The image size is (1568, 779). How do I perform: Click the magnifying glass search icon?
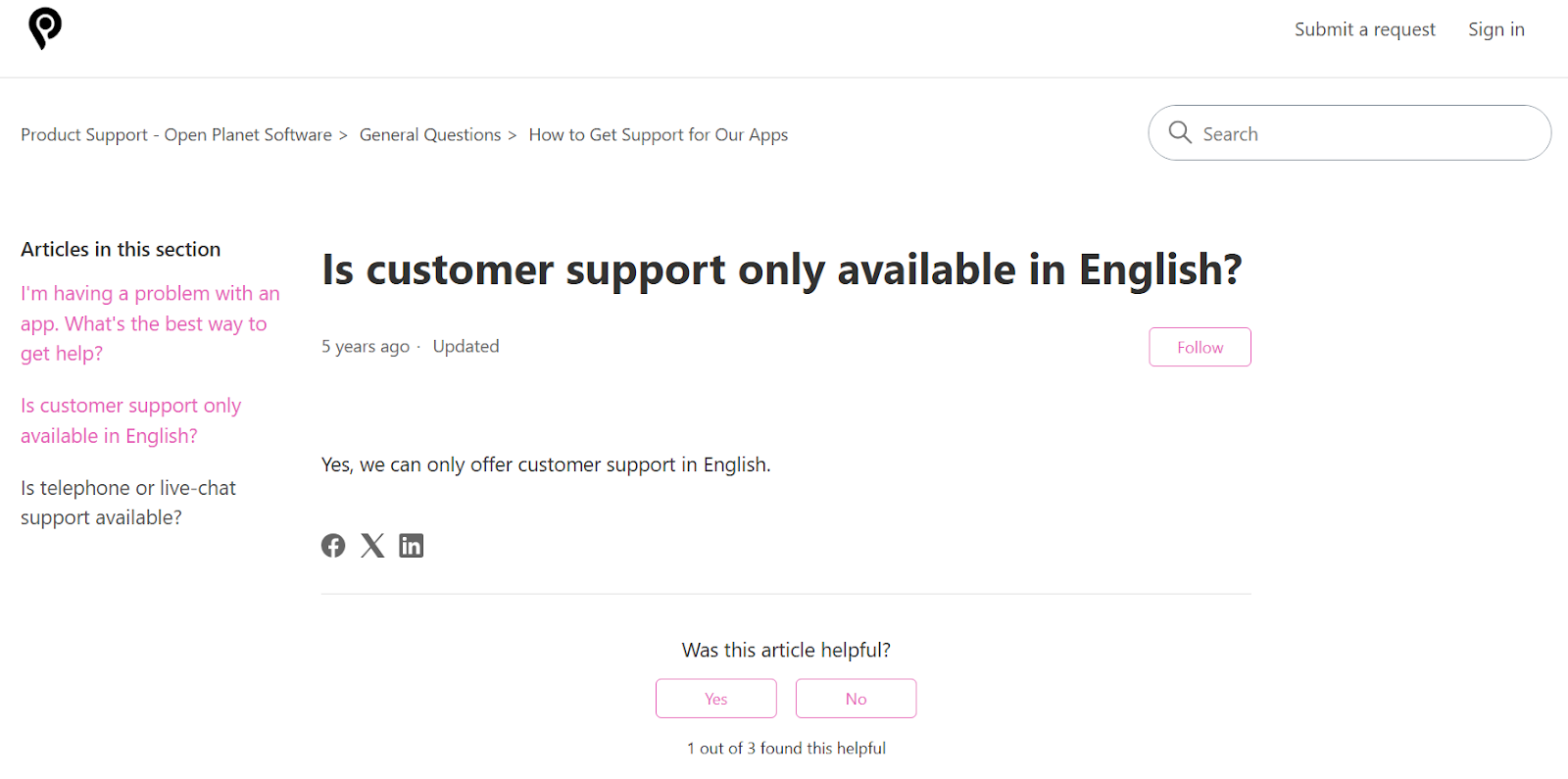click(1180, 132)
